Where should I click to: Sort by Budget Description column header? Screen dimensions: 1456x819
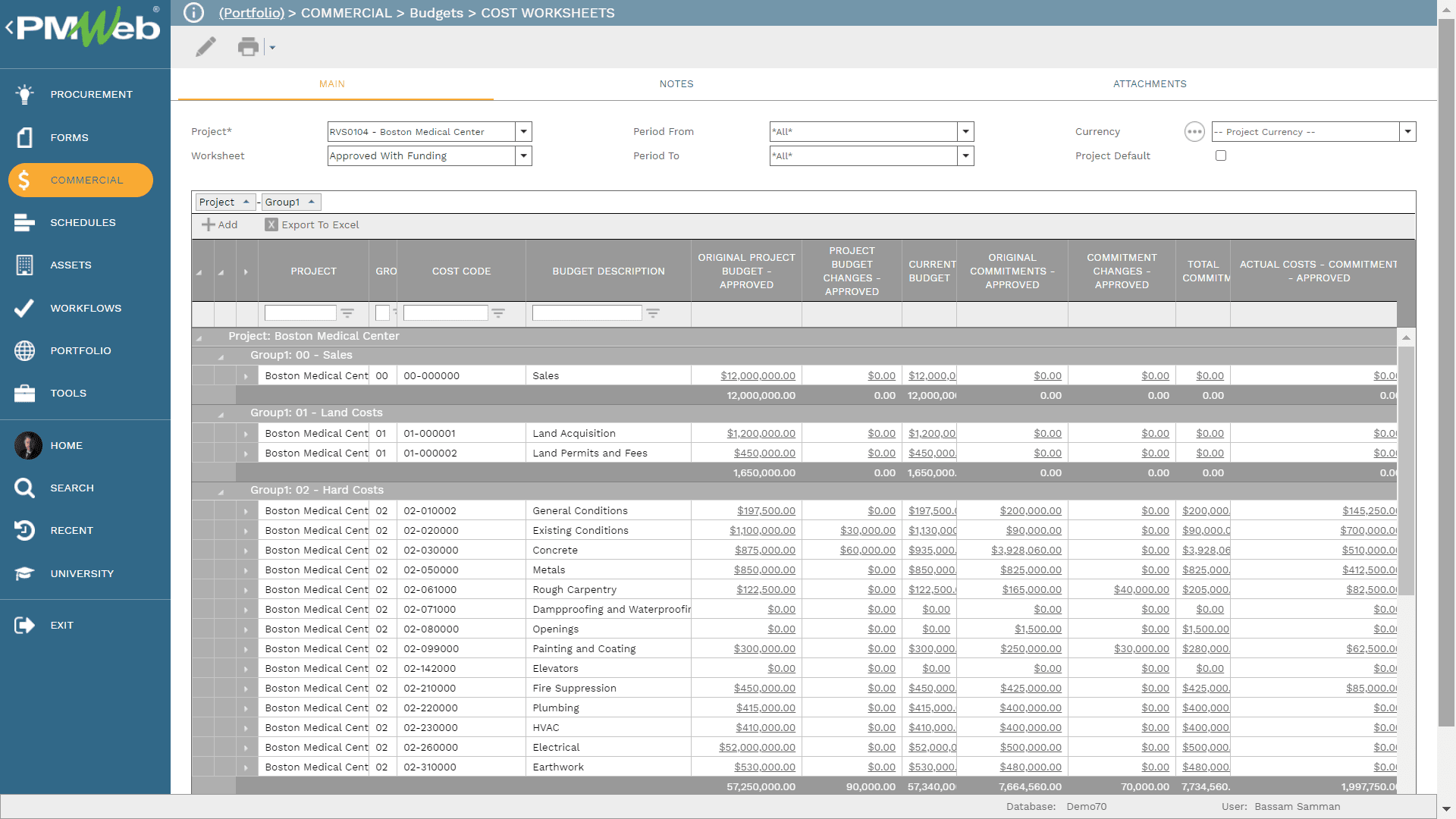(608, 271)
